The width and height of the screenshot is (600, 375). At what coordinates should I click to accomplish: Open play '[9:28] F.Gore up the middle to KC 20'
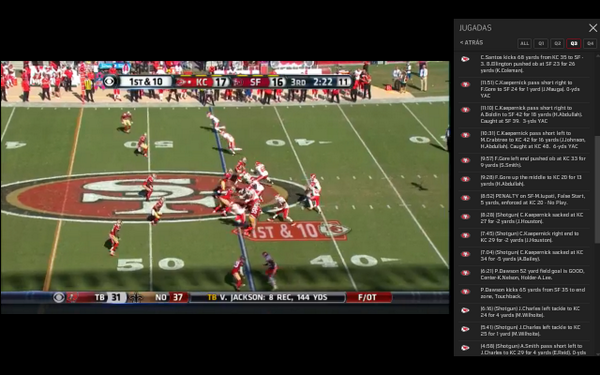pyautogui.click(x=524, y=181)
